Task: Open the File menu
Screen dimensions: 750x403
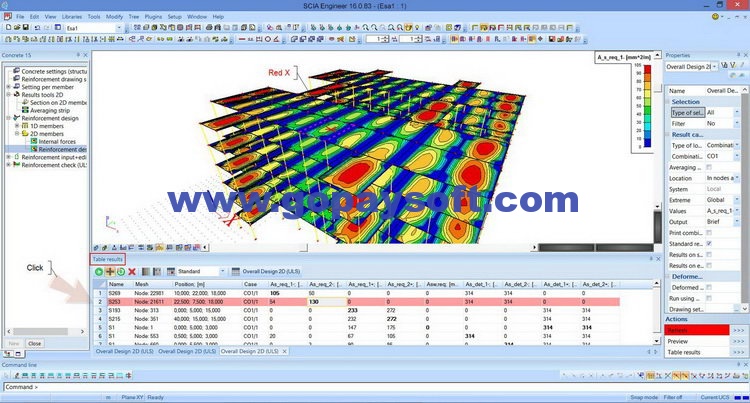Action: pyautogui.click(x=20, y=17)
